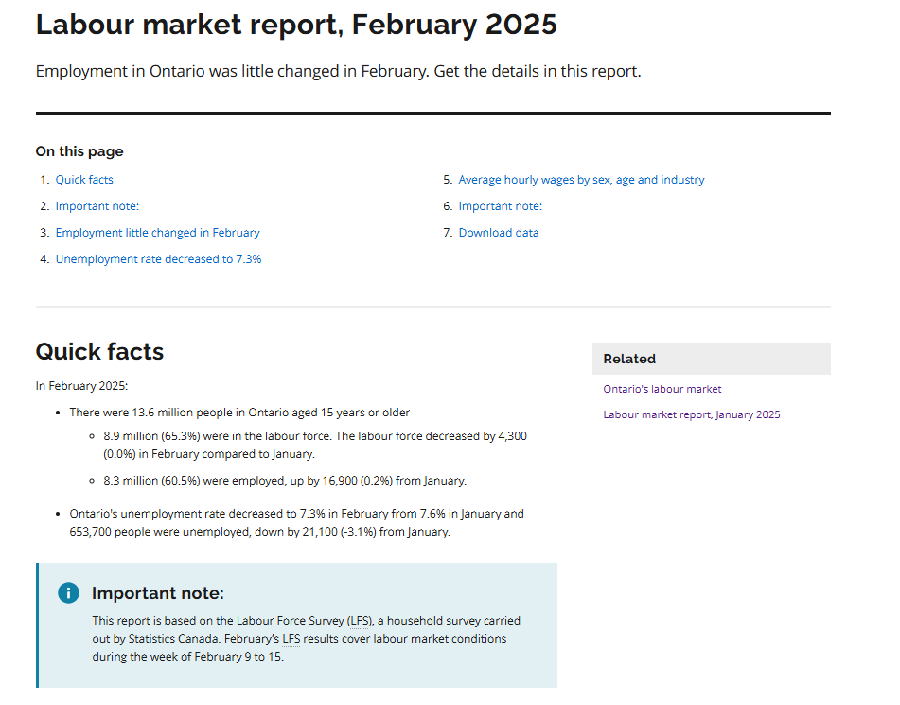900x705 pixels.
Task: Click LFS in "February's LFS results"
Action: [x=291, y=639]
